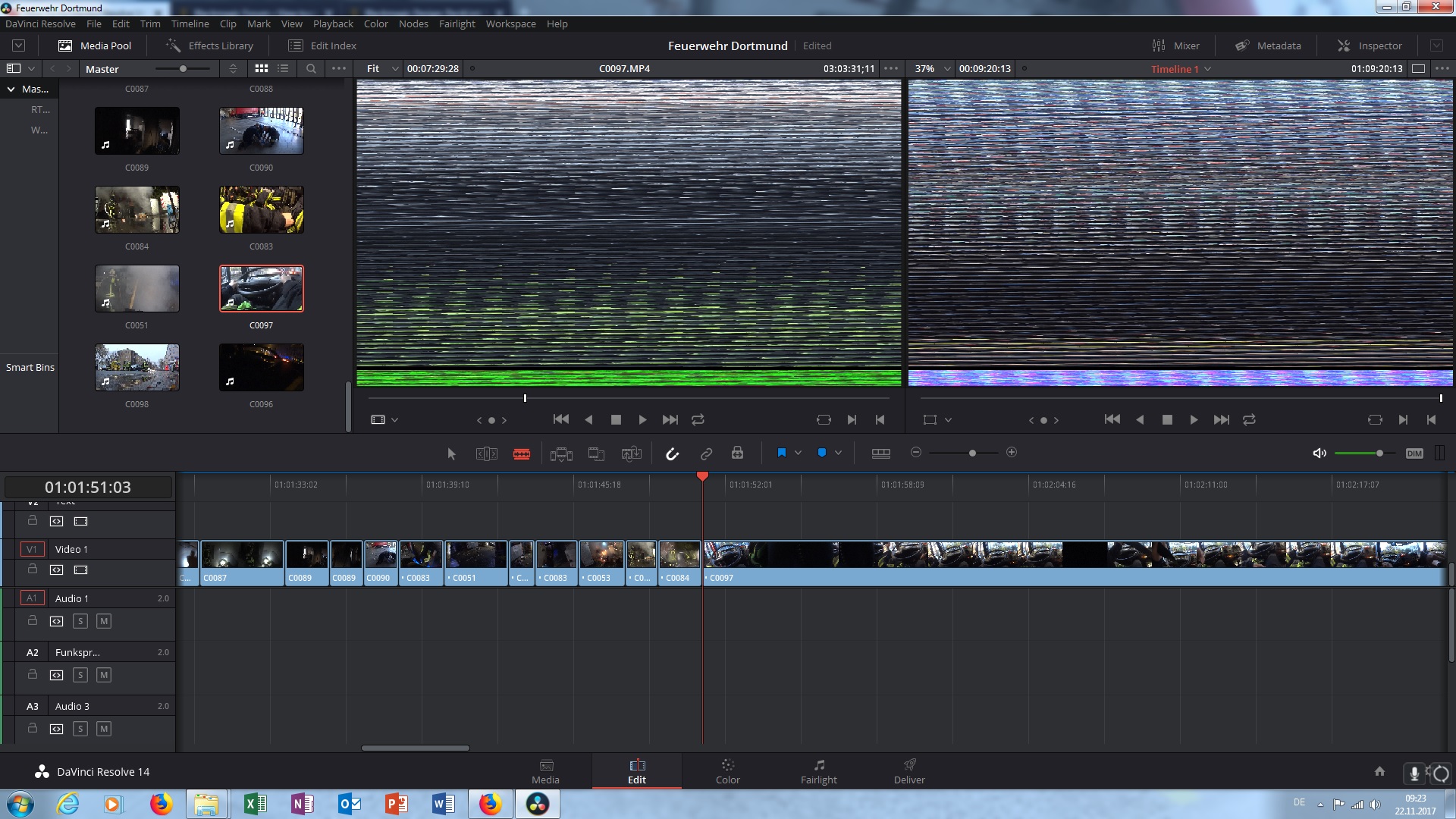The width and height of the screenshot is (1456, 819).
Task: Open the bin list layout dropdown arrow
Action: coord(31,68)
